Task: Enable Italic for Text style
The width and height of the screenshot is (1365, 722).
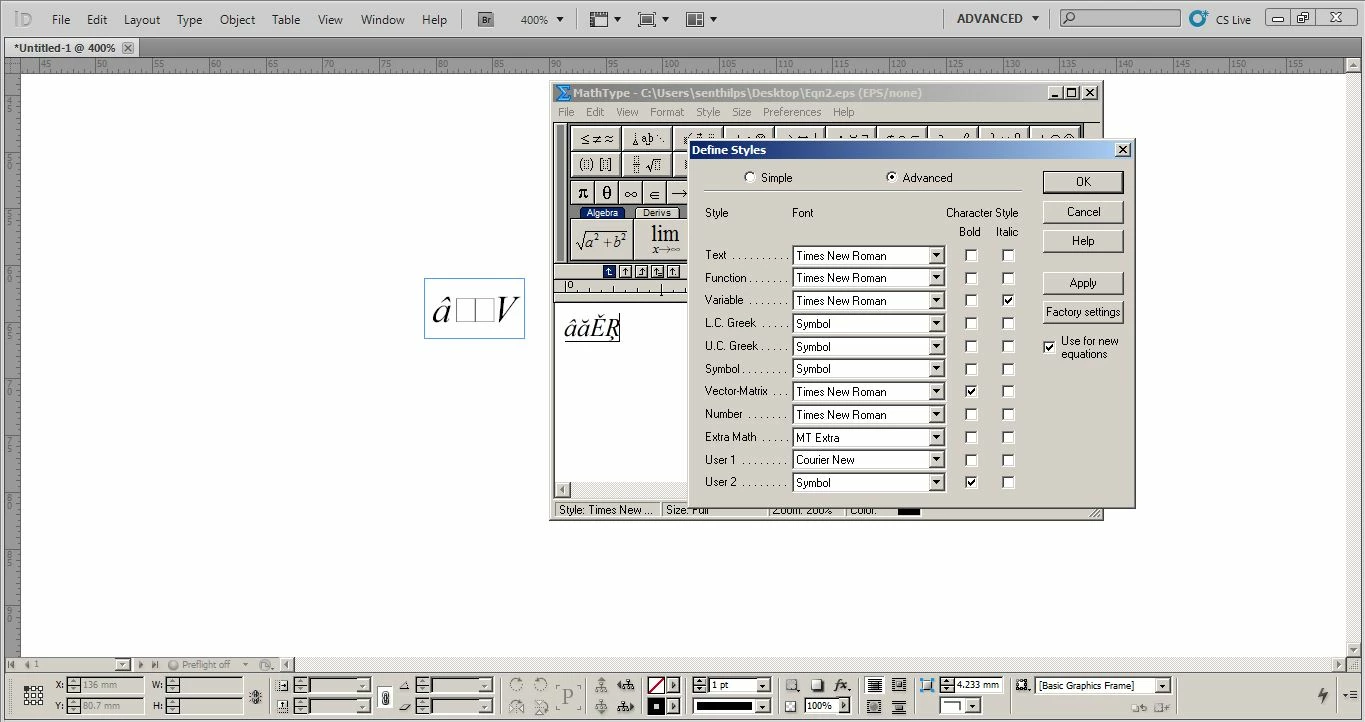Action: pos(1008,255)
